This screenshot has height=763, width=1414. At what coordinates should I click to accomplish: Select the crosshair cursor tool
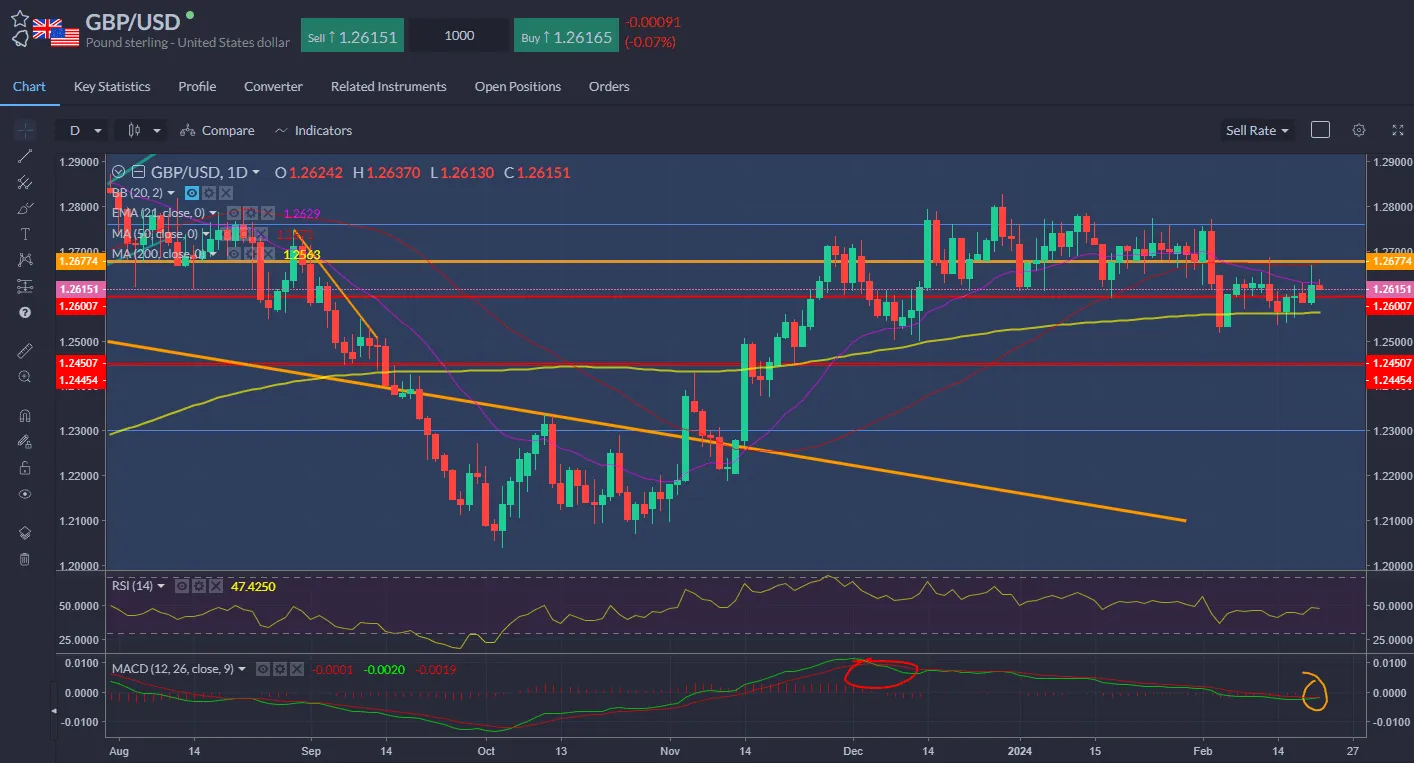coord(25,129)
